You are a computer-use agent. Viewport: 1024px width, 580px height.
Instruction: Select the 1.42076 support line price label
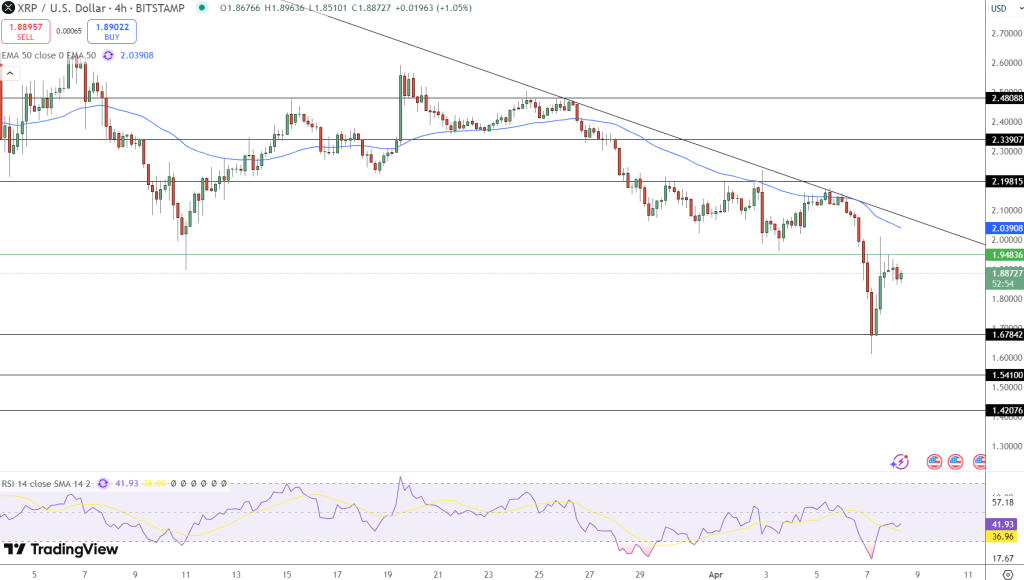point(1005,411)
